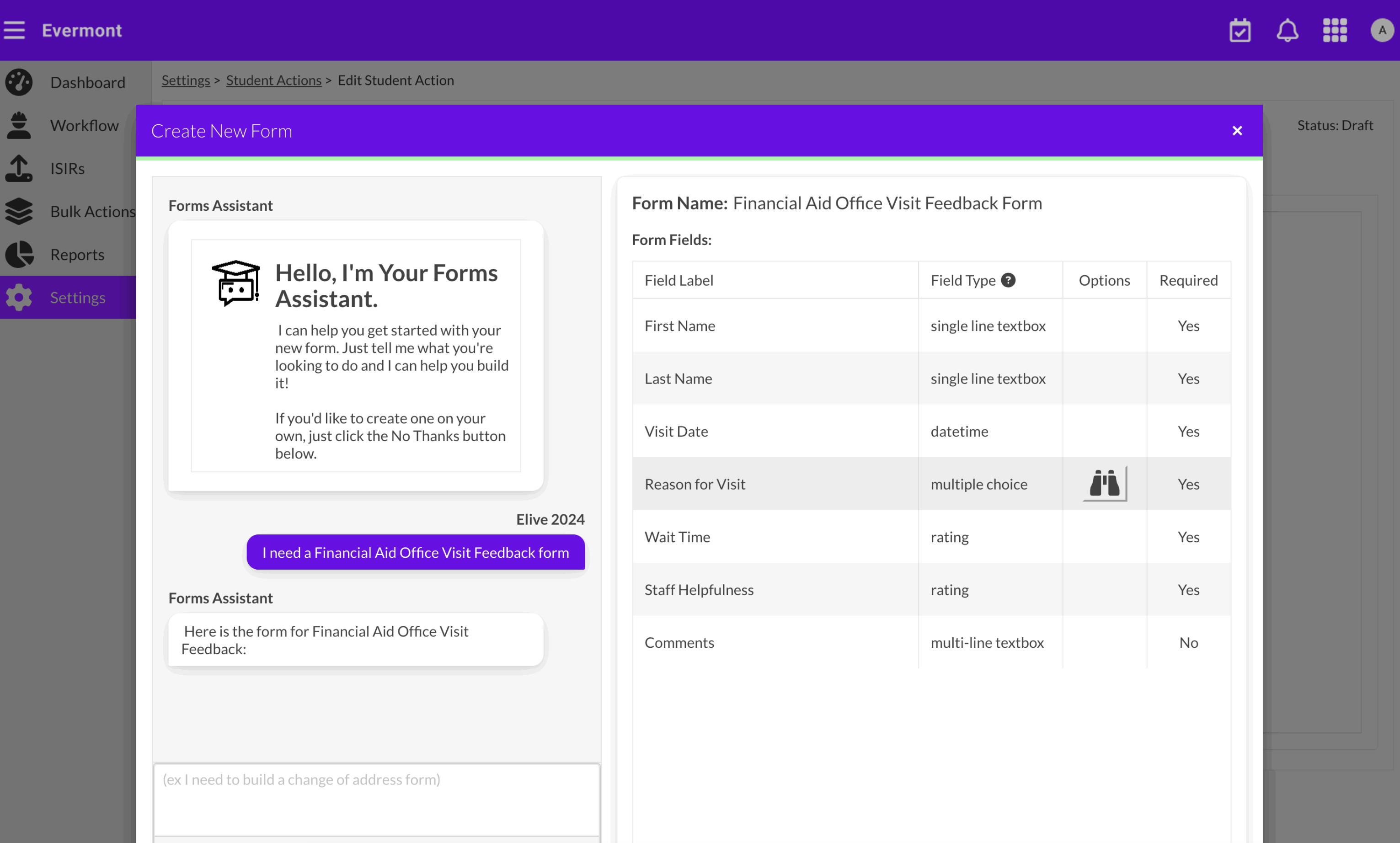
Task: Open the user avatar menu
Action: pos(1381,30)
